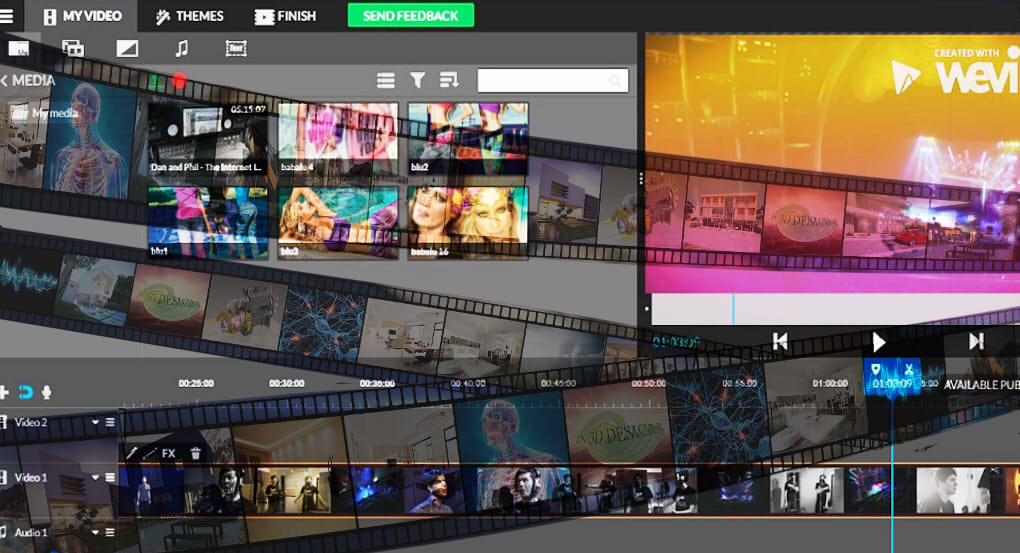Viewport: 1020px width, 553px height.
Task: Click the Available Publish time label
Action: point(982,385)
